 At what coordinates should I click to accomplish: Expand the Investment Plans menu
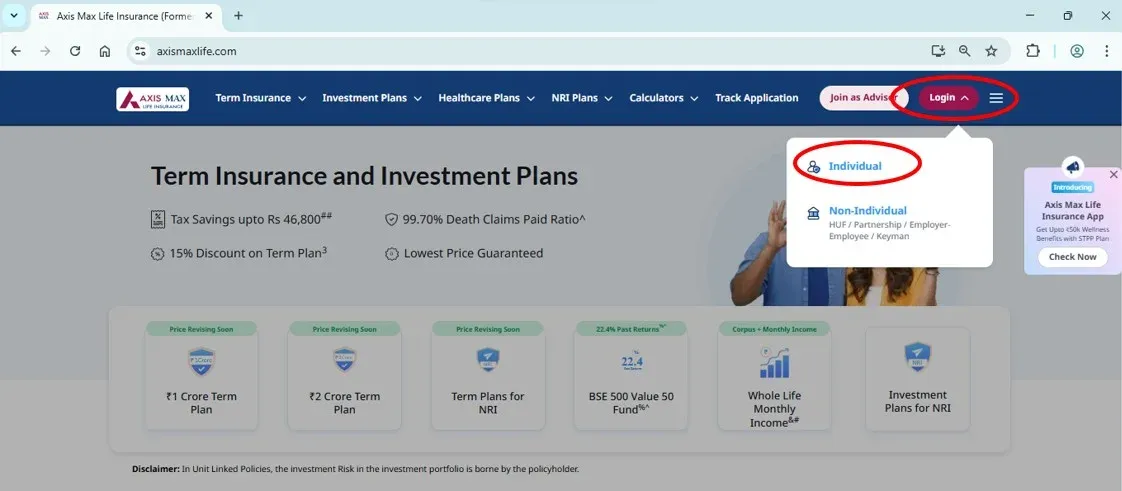[371, 98]
